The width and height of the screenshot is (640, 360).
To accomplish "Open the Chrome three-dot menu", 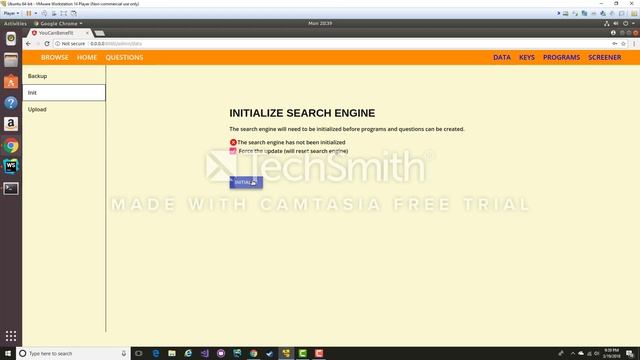I will coord(634,44).
